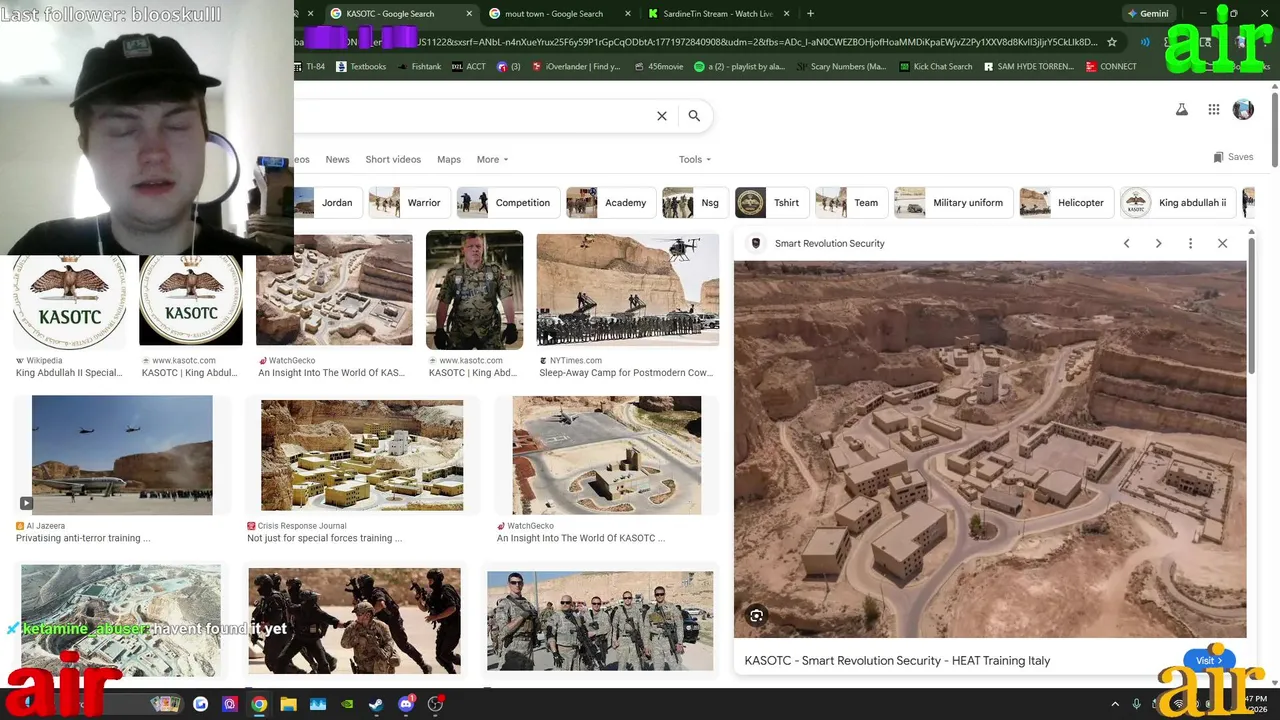
Task: Open the preview panel three-dot menu
Action: tap(1190, 243)
